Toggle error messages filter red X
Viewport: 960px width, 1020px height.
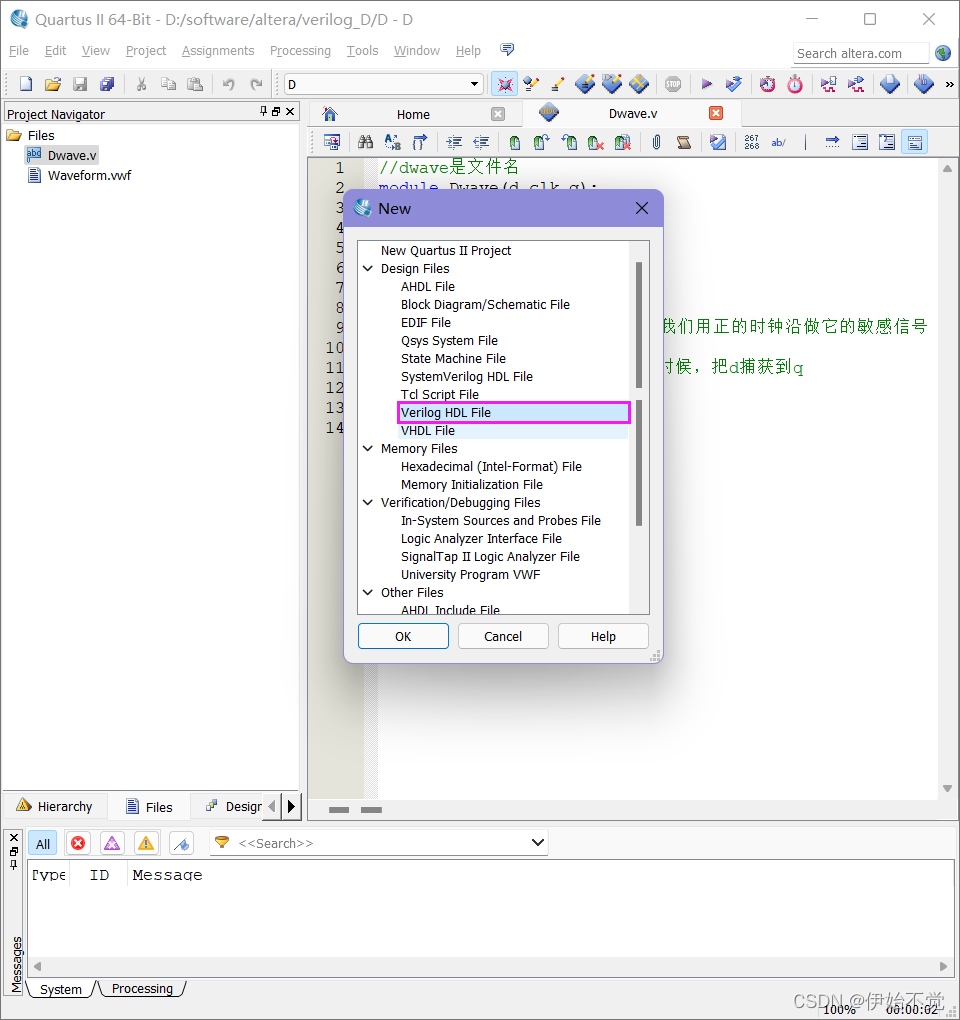coord(78,844)
